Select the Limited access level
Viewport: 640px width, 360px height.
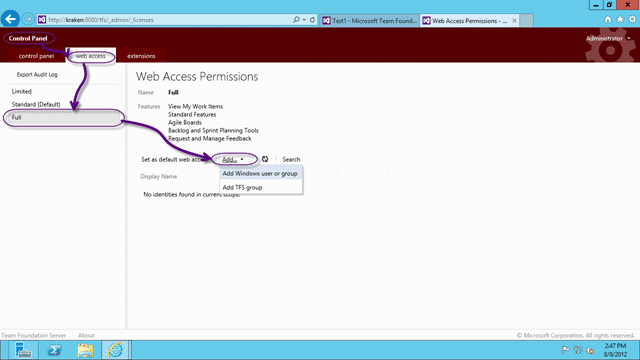22,91
